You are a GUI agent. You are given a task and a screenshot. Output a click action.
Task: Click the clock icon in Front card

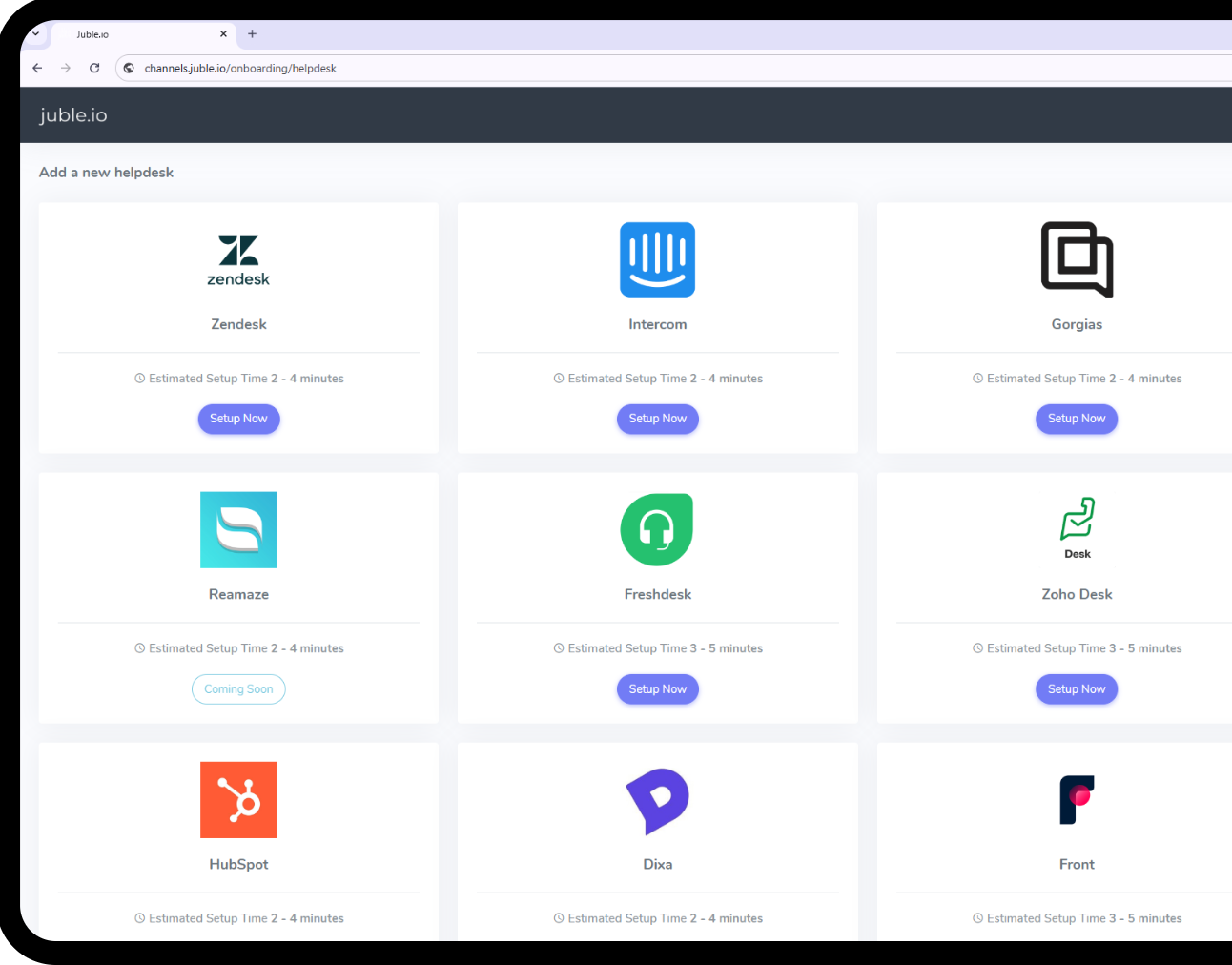click(978, 918)
